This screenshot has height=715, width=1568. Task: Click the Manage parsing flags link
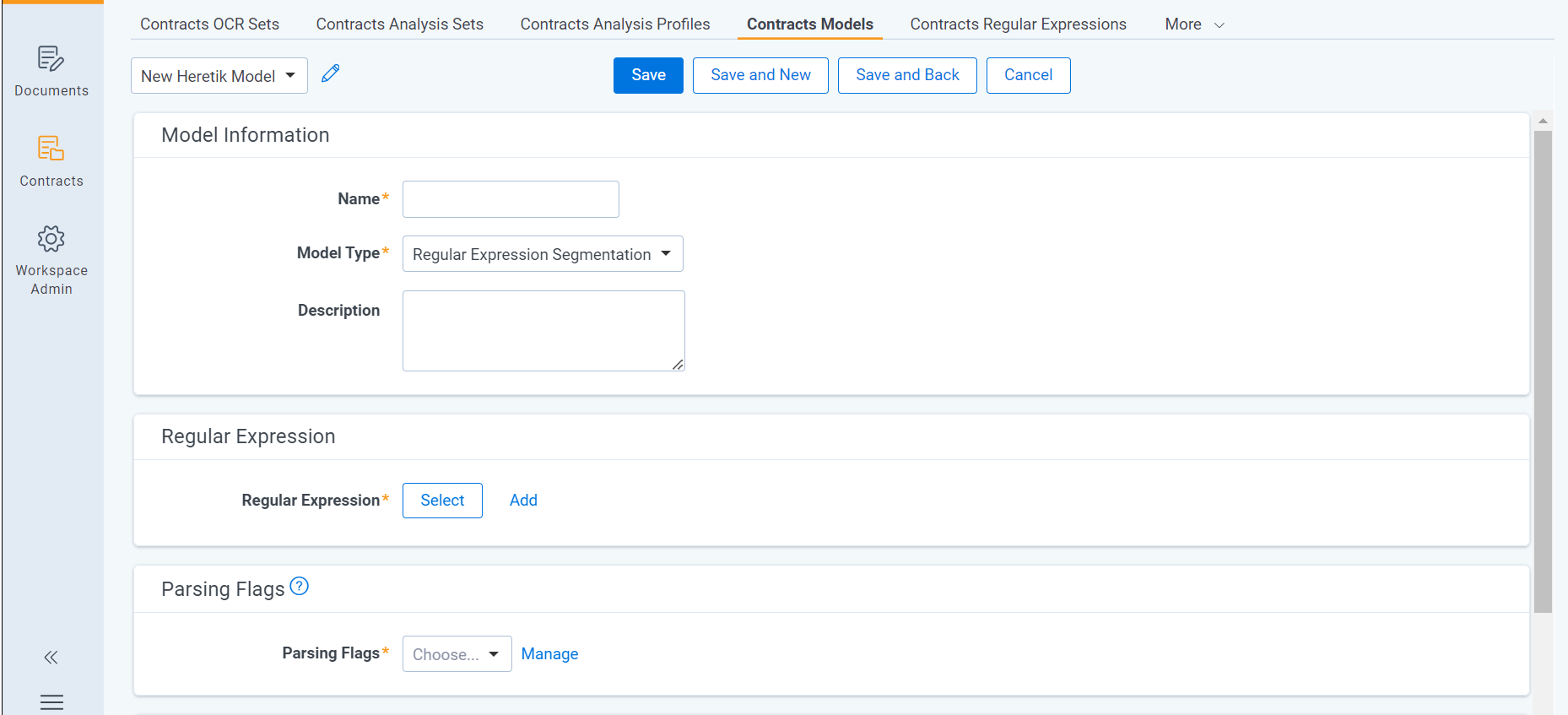click(549, 654)
